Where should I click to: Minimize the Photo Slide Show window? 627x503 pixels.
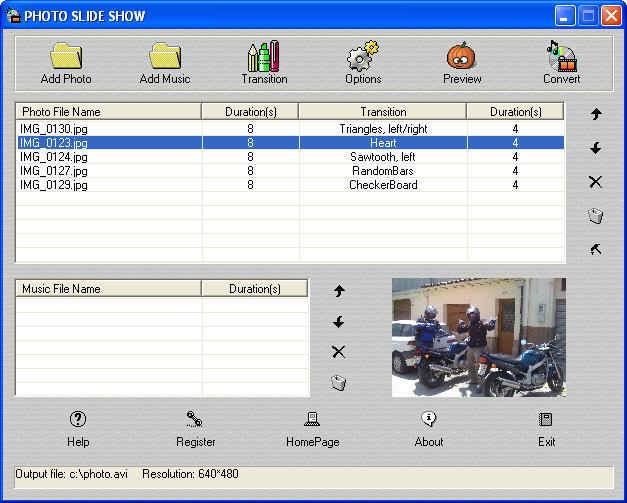click(565, 16)
